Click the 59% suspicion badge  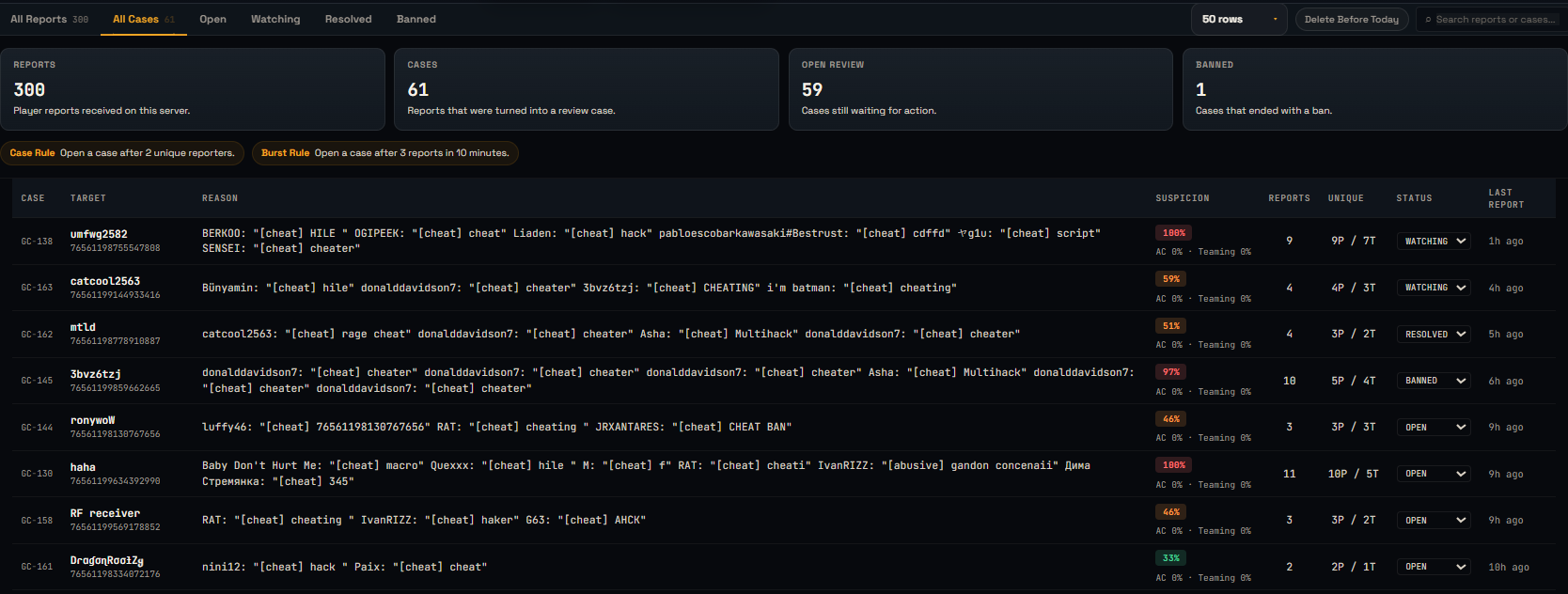point(1171,279)
